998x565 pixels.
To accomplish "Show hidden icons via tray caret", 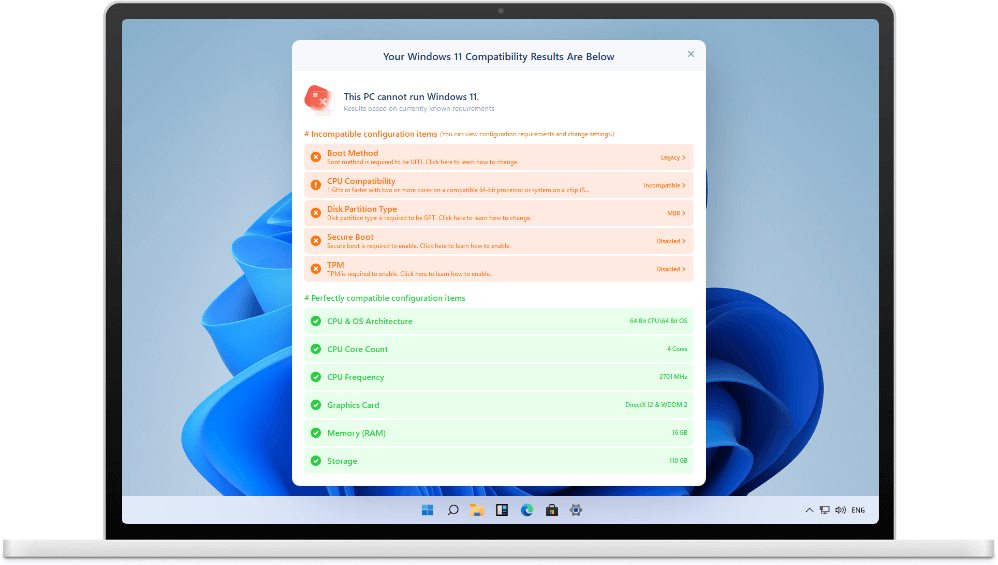I will click(810, 510).
